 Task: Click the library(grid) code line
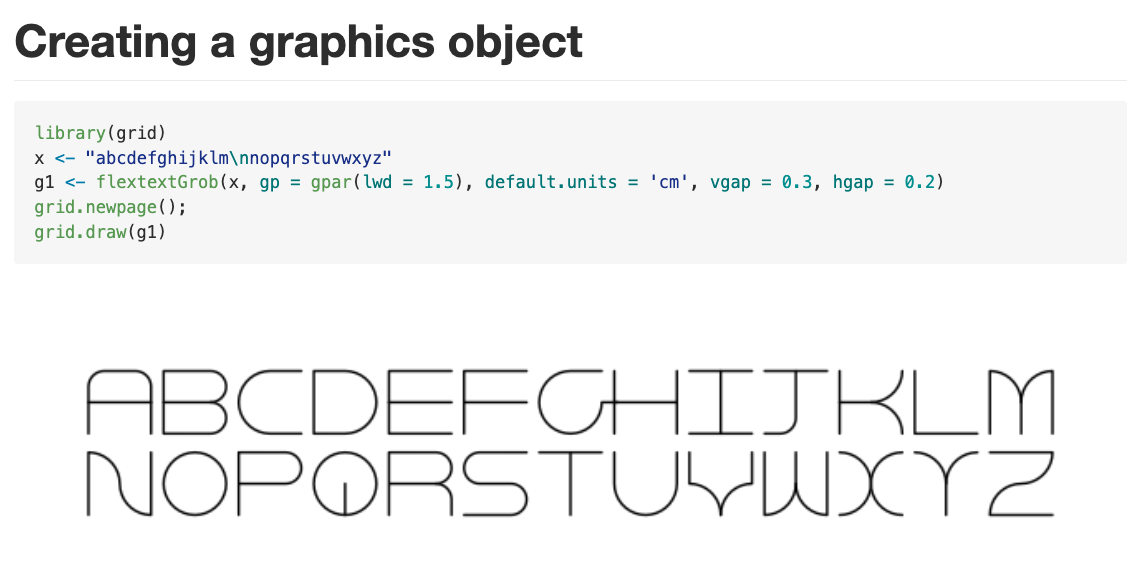tap(100, 133)
